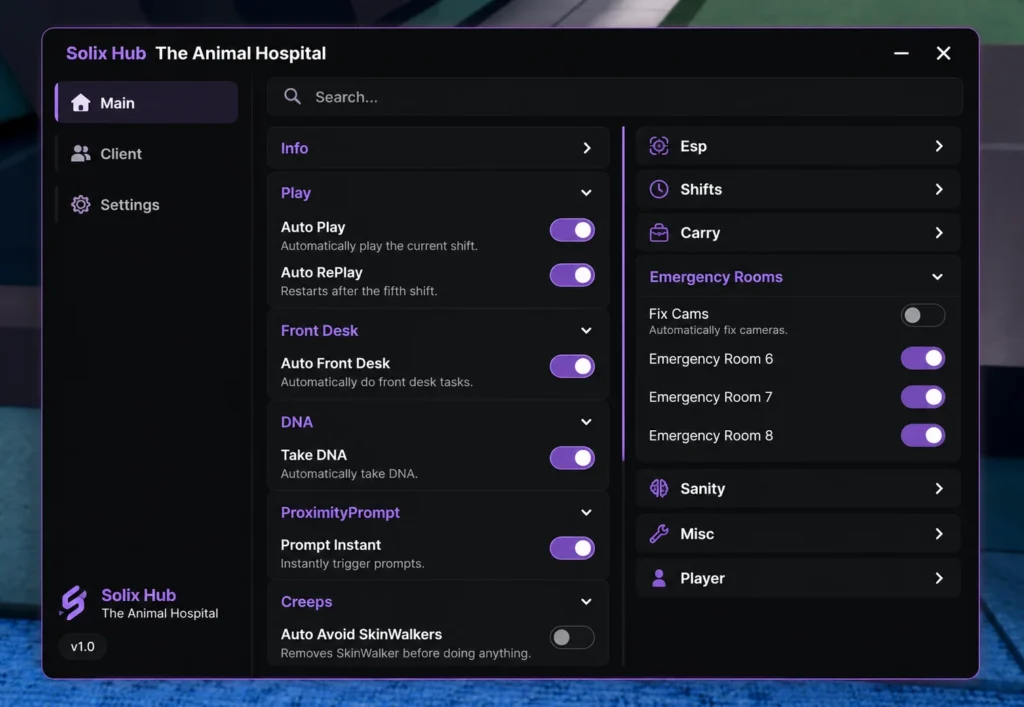Image resolution: width=1024 pixels, height=707 pixels.
Task: Toggle Emergency Room 7 off
Action: pos(923,396)
